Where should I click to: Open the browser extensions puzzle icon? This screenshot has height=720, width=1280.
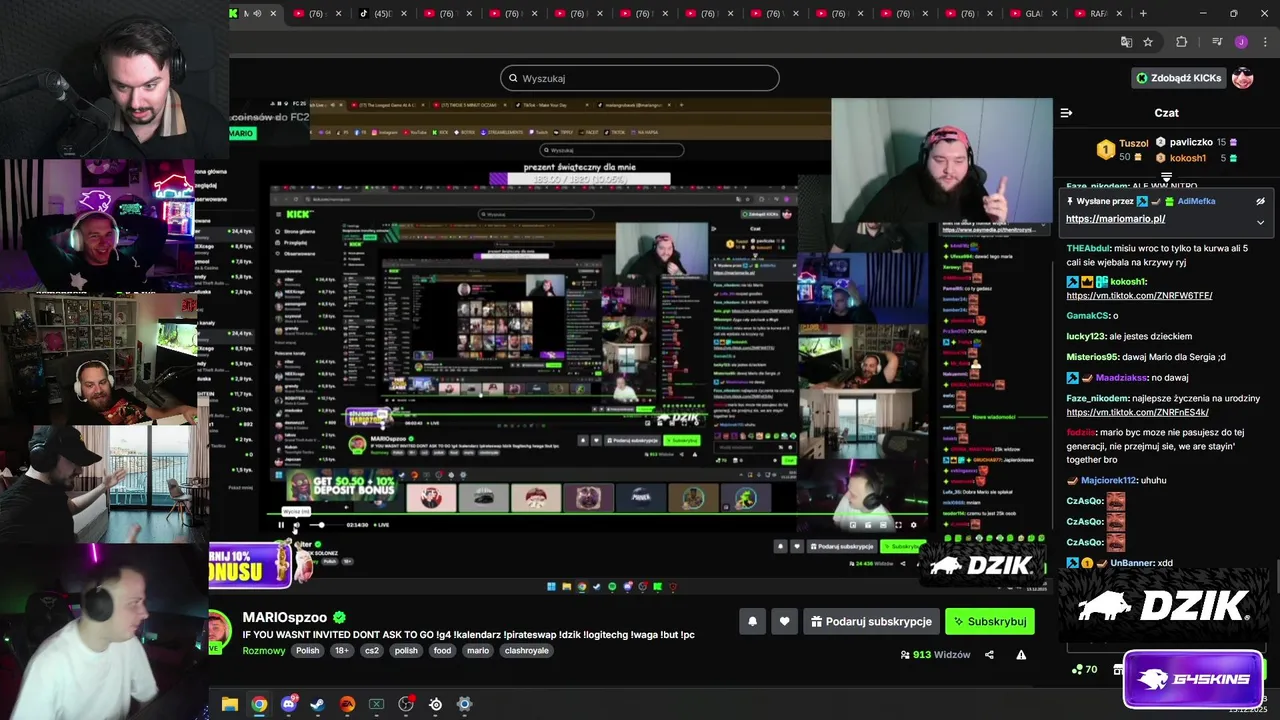pyautogui.click(x=1182, y=42)
